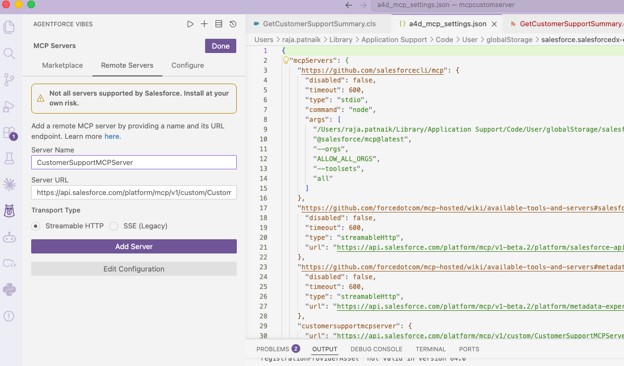Open the Agentforce Vibes icon in activity bar
The image size is (624, 366).
tap(9, 211)
